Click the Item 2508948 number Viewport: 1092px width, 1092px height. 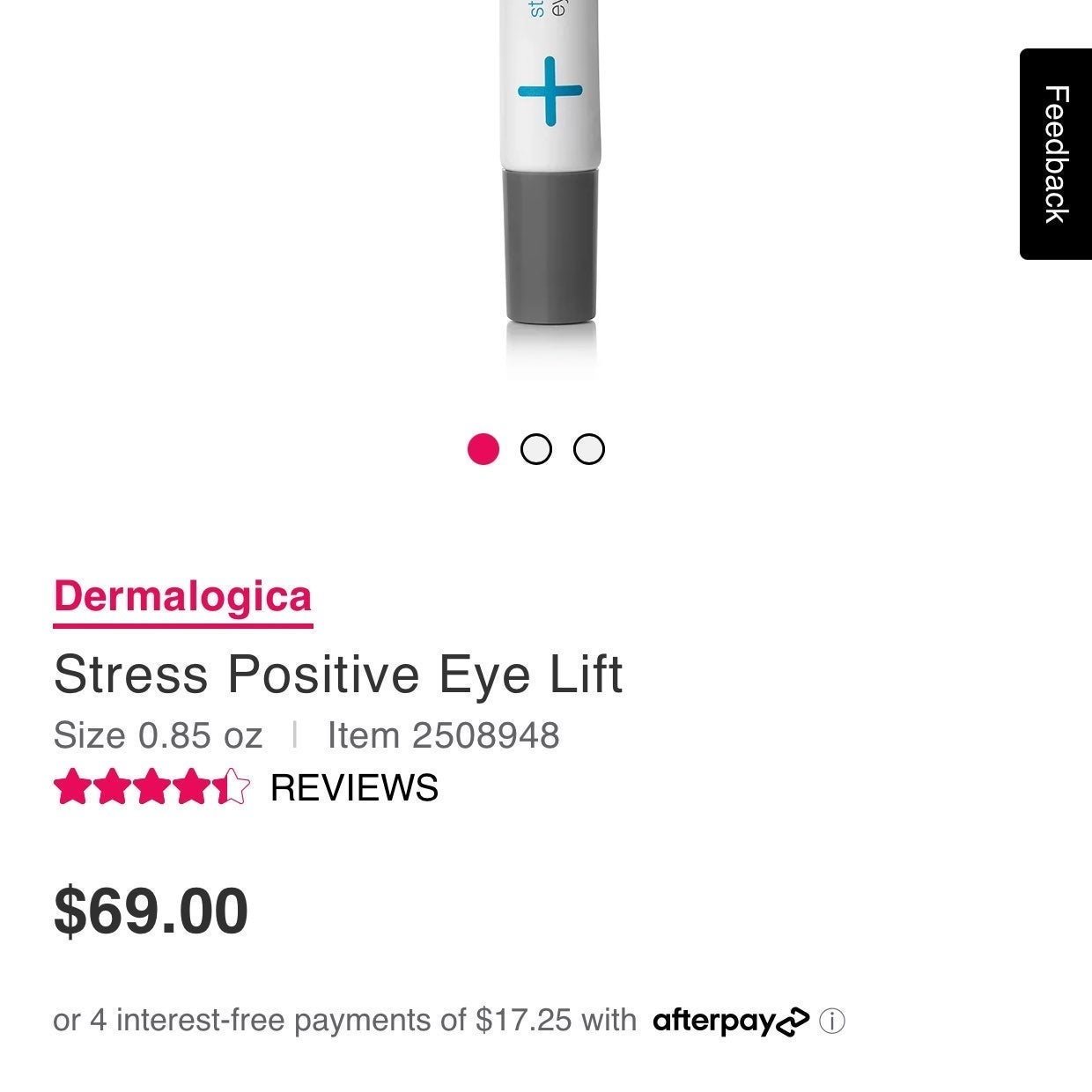pos(443,735)
